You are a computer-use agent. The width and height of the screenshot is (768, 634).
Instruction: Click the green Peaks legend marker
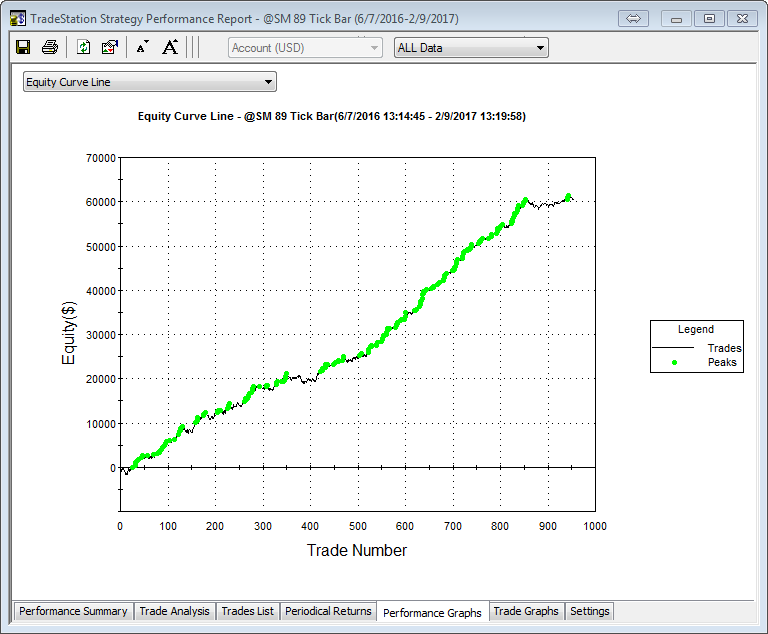(674, 362)
